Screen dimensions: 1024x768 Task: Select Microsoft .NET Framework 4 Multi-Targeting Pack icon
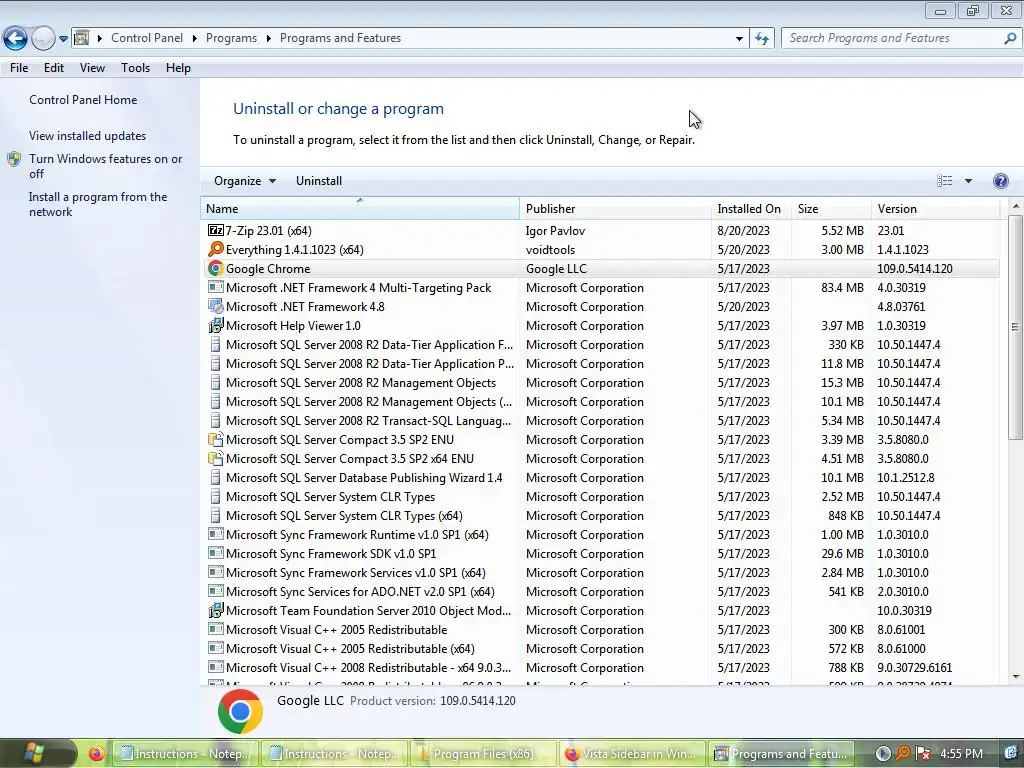(x=216, y=287)
